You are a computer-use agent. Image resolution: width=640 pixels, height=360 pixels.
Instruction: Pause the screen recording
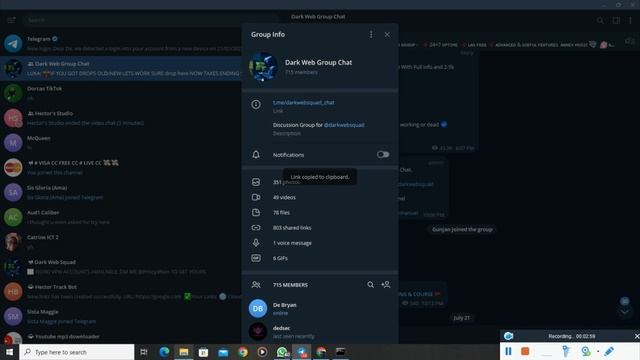(508, 351)
